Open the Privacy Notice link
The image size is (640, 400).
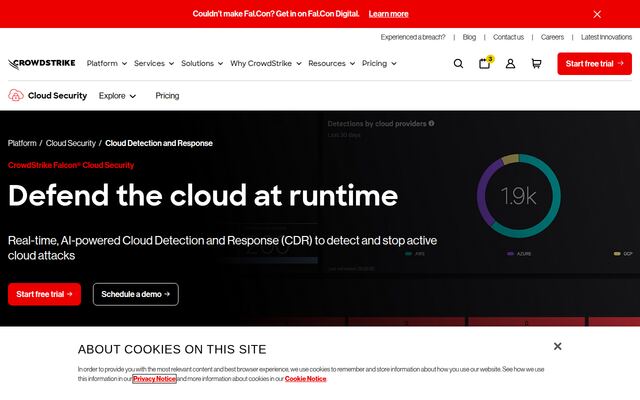tap(154, 379)
